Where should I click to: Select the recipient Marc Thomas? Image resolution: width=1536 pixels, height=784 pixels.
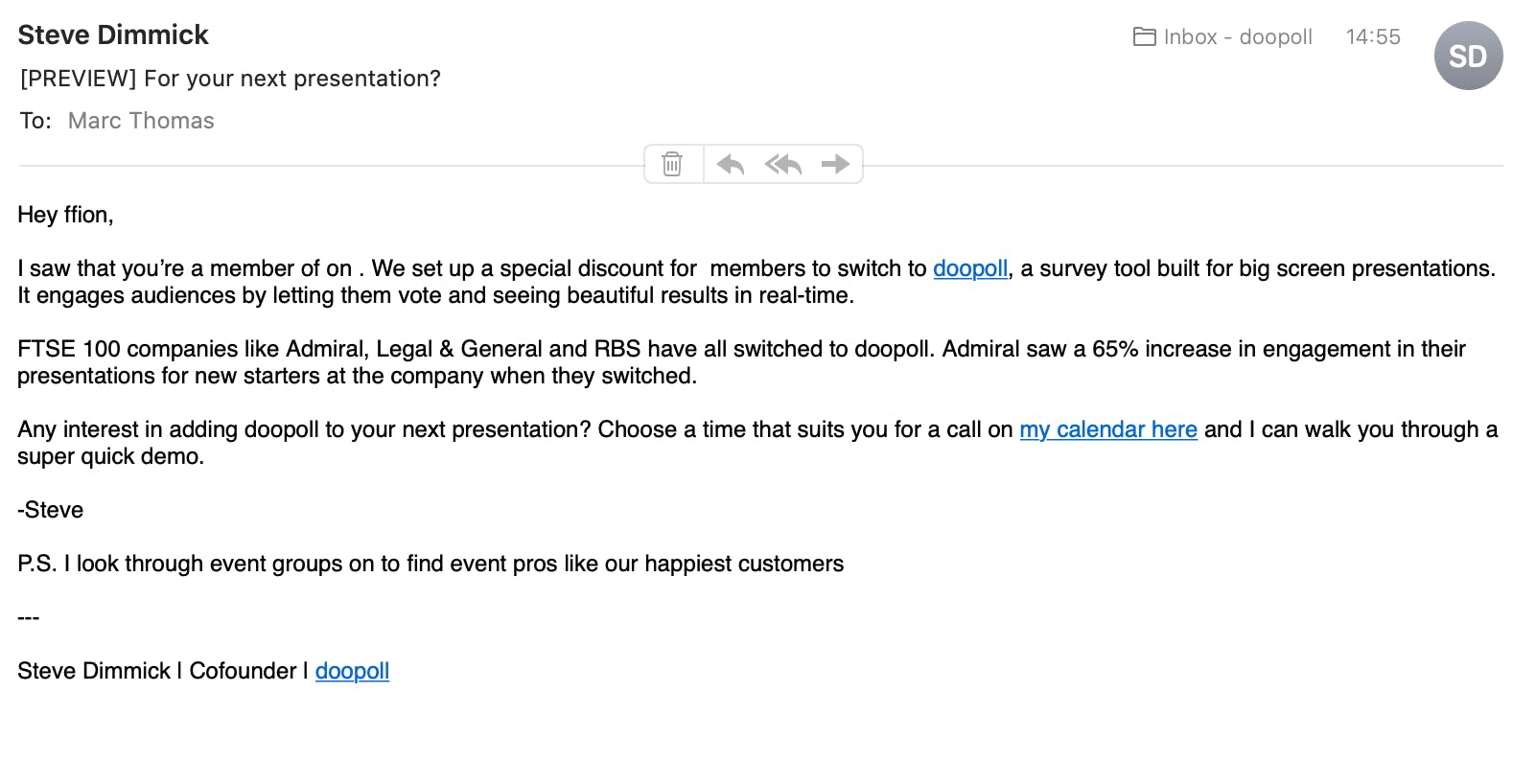coord(141,121)
